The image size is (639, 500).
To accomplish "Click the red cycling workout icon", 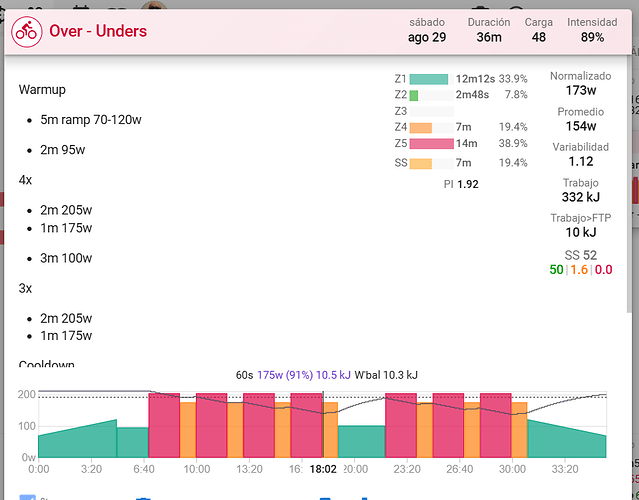I will (26, 32).
